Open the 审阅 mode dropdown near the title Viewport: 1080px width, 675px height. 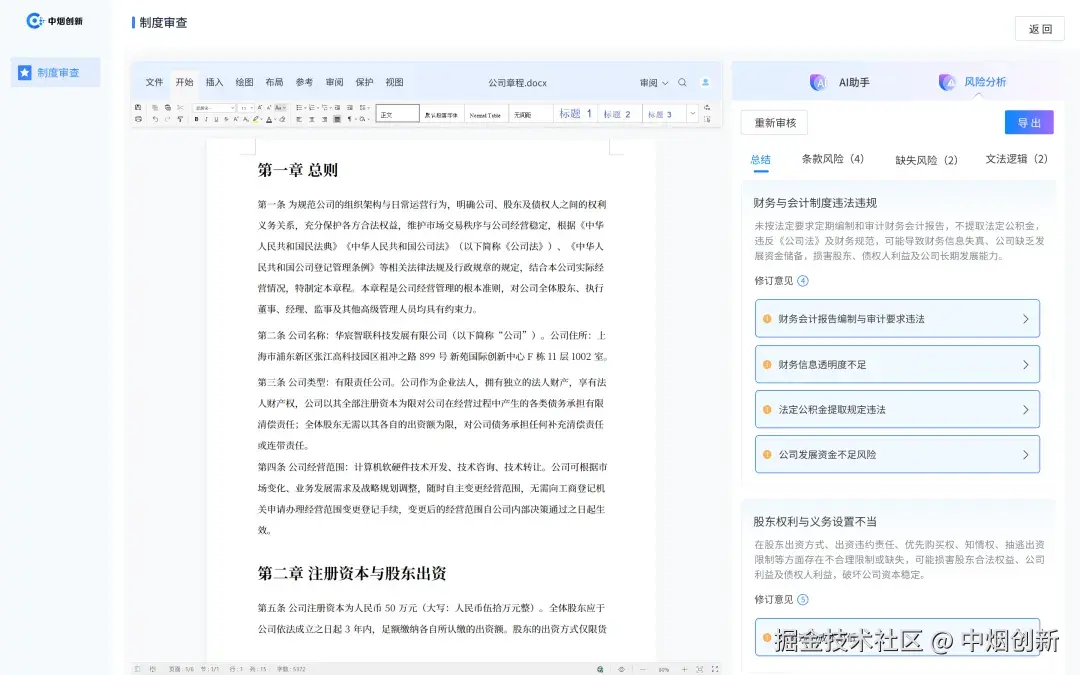pyautogui.click(x=654, y=83)
